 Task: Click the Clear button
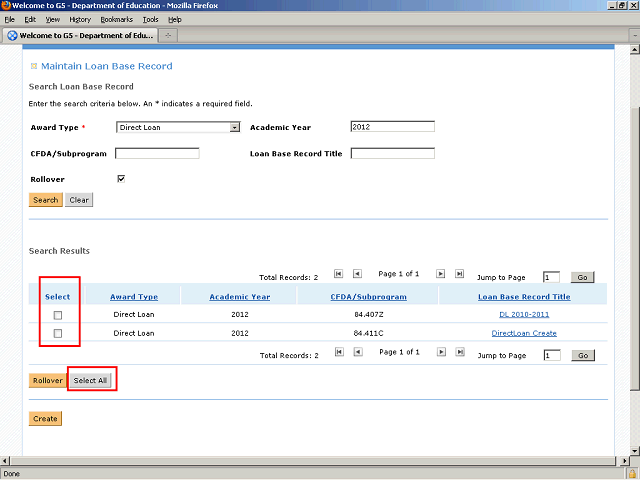point(79,200)
